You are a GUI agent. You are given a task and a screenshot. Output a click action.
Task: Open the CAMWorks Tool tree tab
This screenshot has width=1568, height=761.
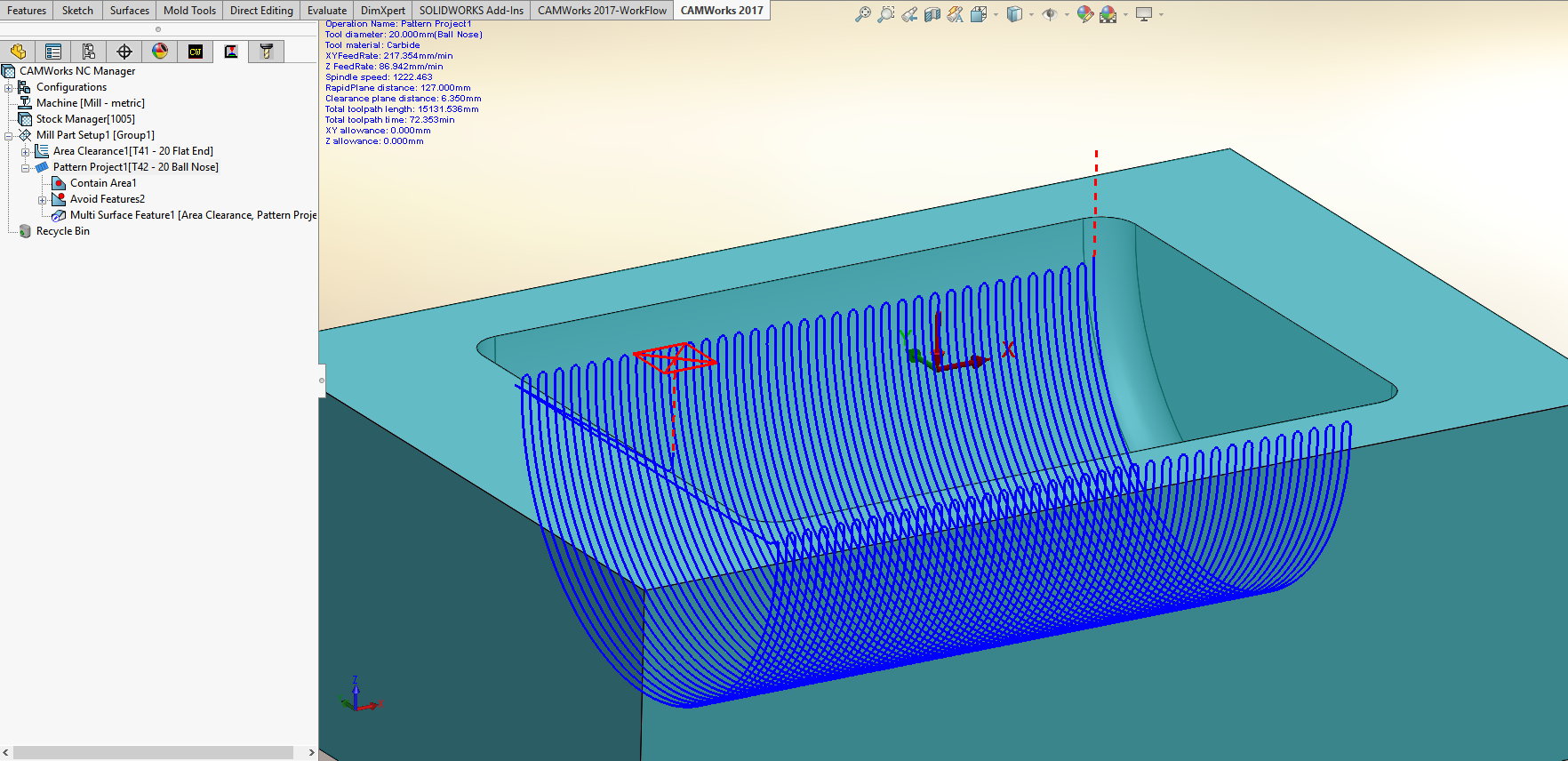coord(266,52)
